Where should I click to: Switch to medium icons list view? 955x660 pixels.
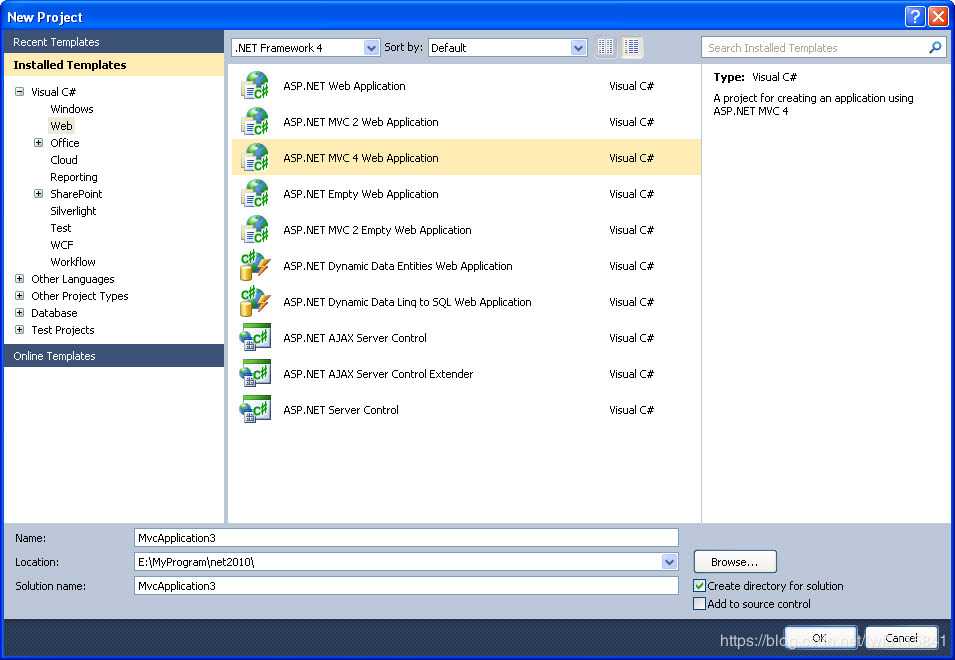coord(632,47)
